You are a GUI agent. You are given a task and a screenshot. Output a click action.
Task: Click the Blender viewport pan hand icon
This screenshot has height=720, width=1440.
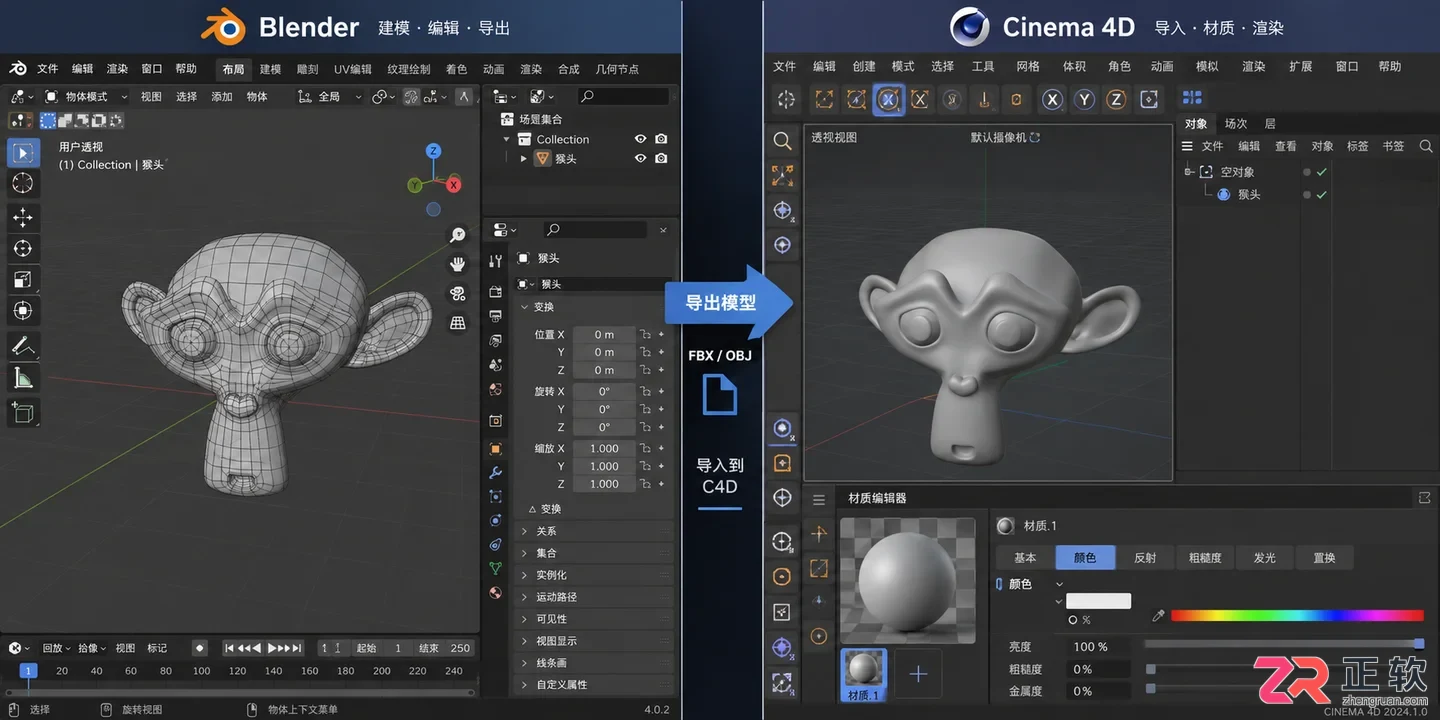point(458,264)
